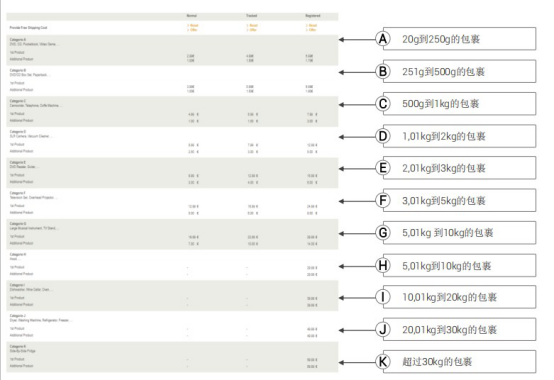Click the circled letter A marker
This screenshot has width=554, height=380.
coord(383,39)
